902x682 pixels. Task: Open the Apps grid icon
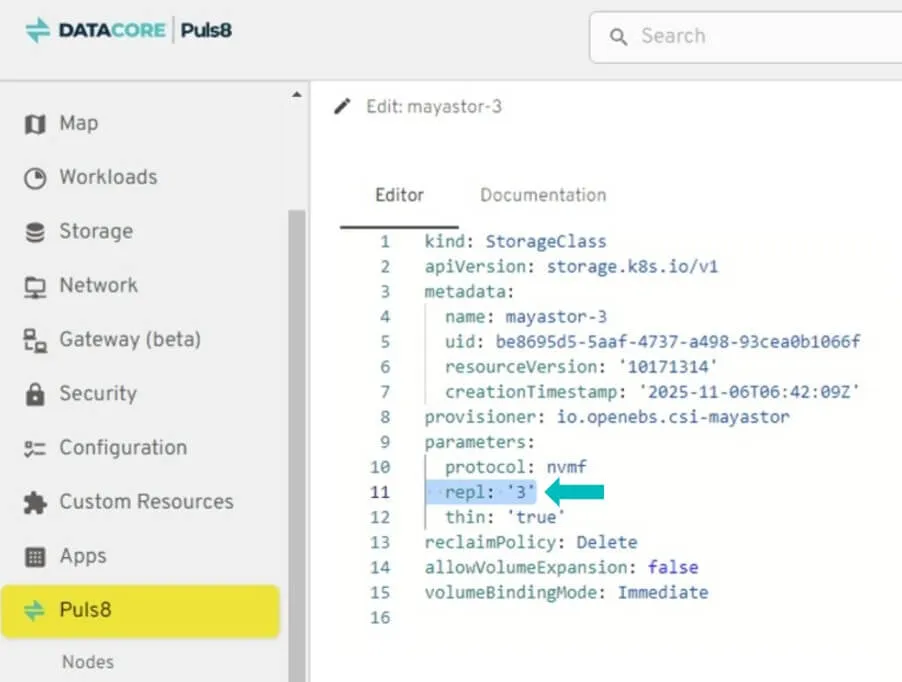click(35, 556)
